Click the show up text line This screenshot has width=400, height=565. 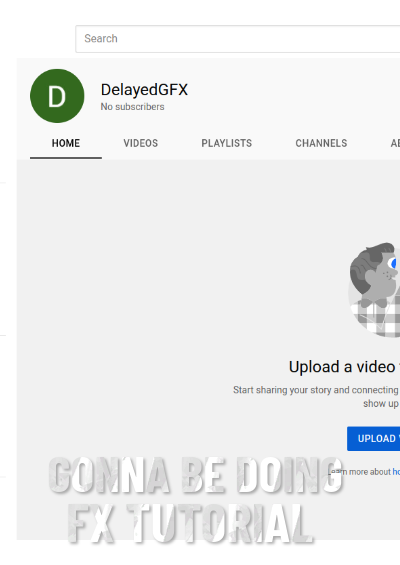[381, 404]
